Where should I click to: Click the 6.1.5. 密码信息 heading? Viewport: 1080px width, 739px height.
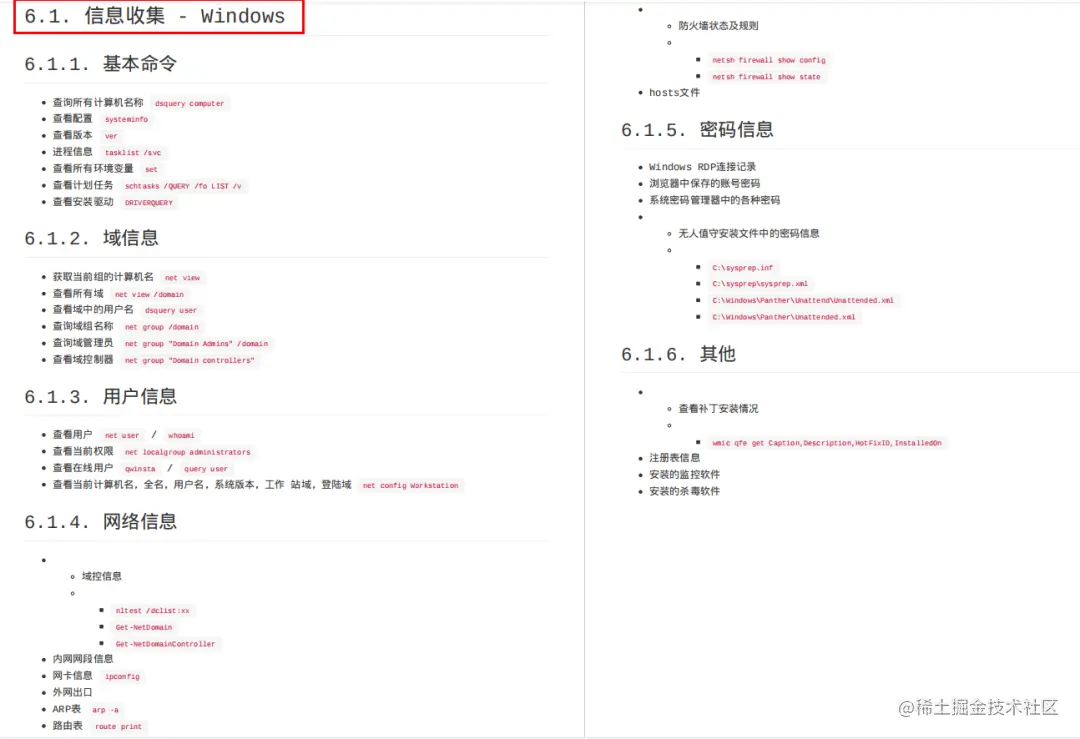697,129
